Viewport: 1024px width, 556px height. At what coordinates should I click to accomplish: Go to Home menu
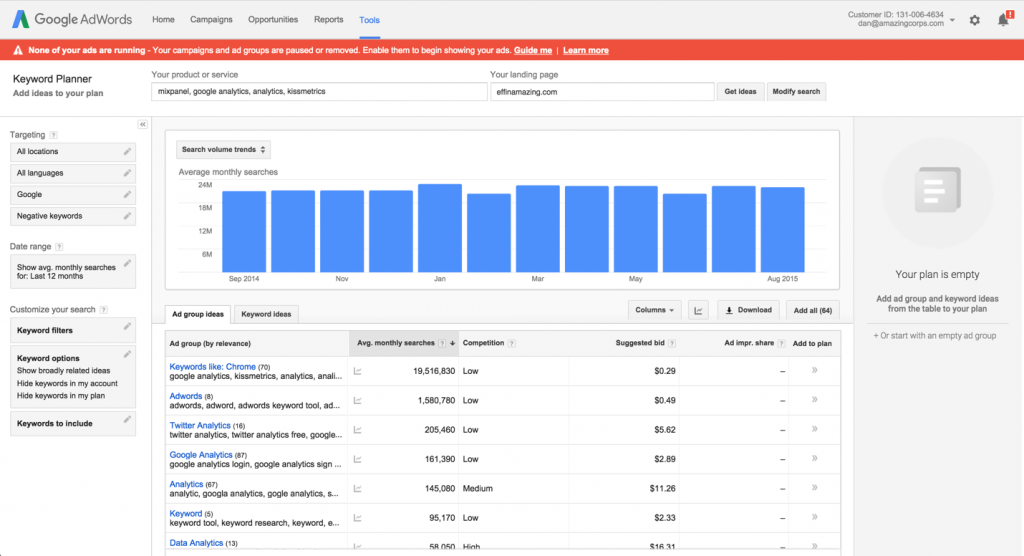[x=163, y=20]
